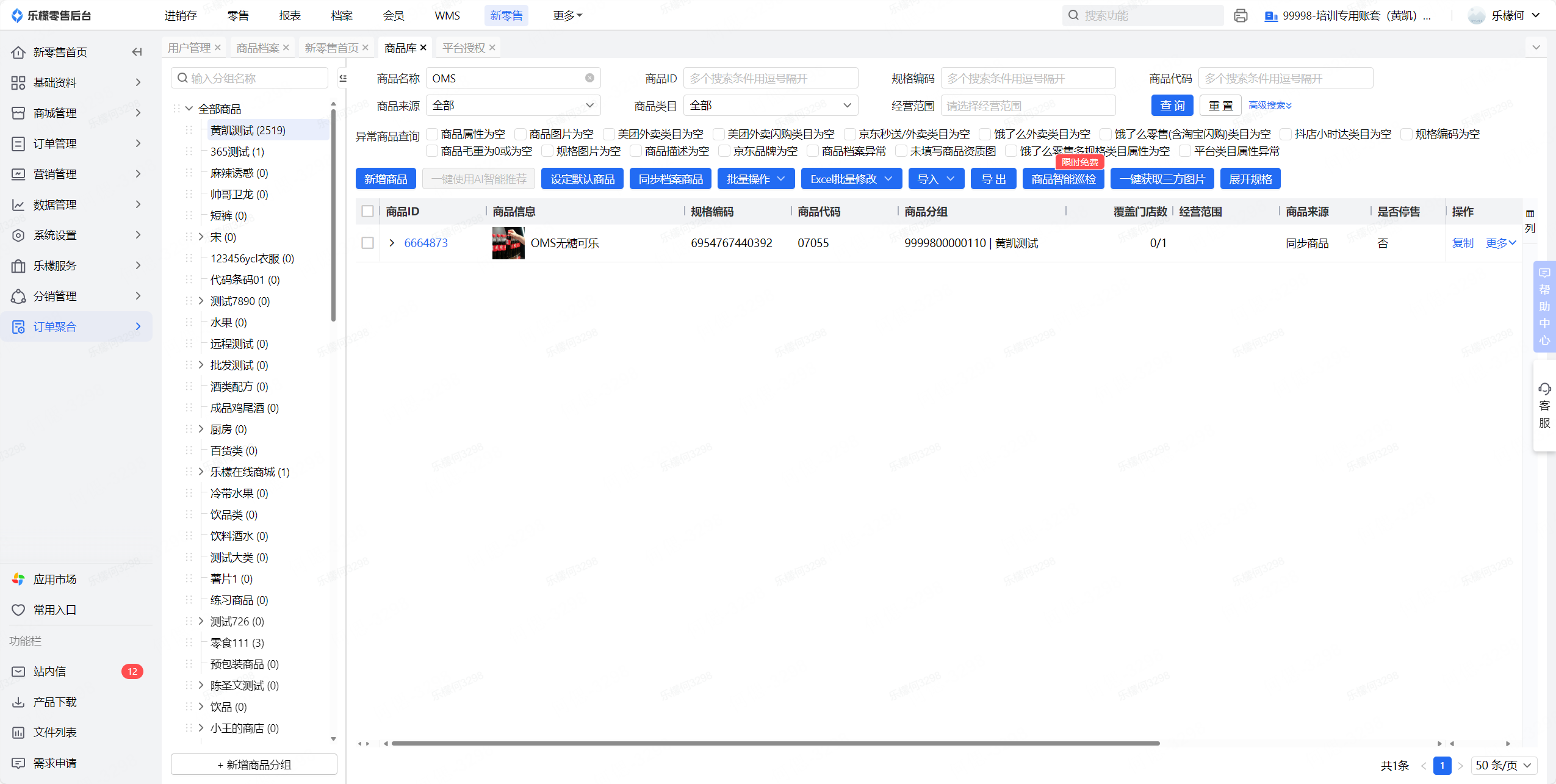Open column settings 列 icon

click(x=1530, y=214)
